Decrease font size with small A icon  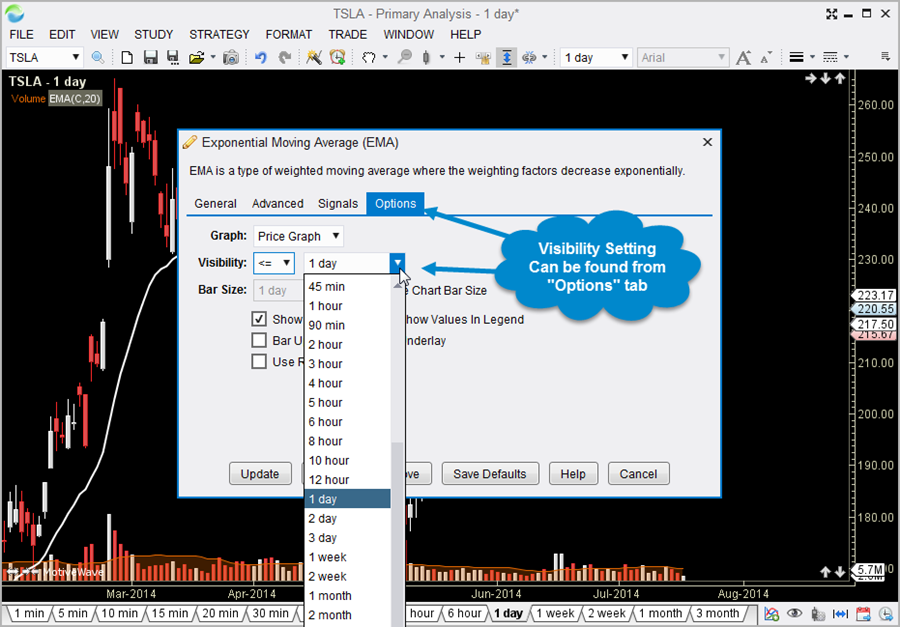766,57
